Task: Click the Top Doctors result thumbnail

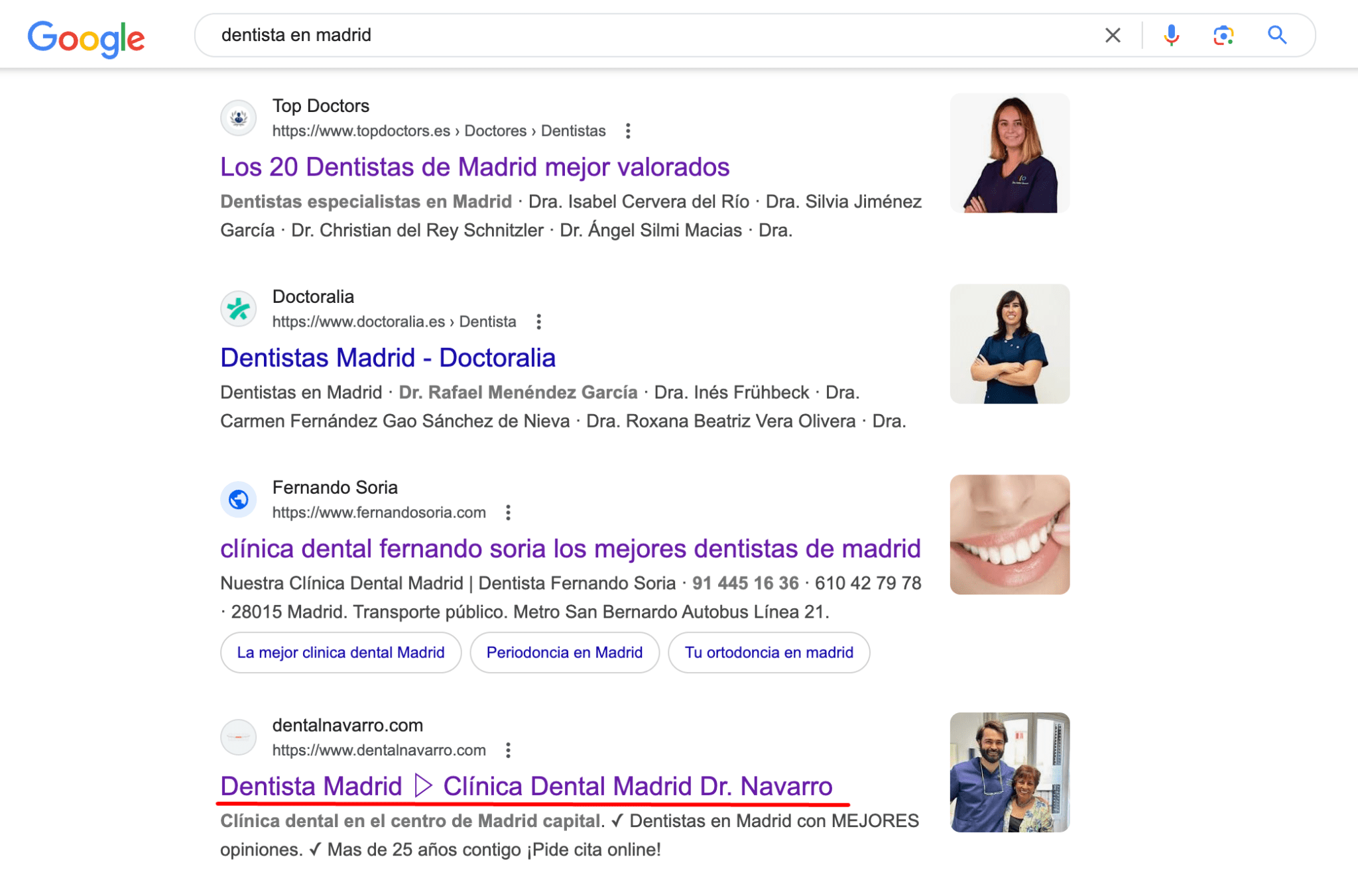Action: pyautogui.click(x=1009, y=153)
